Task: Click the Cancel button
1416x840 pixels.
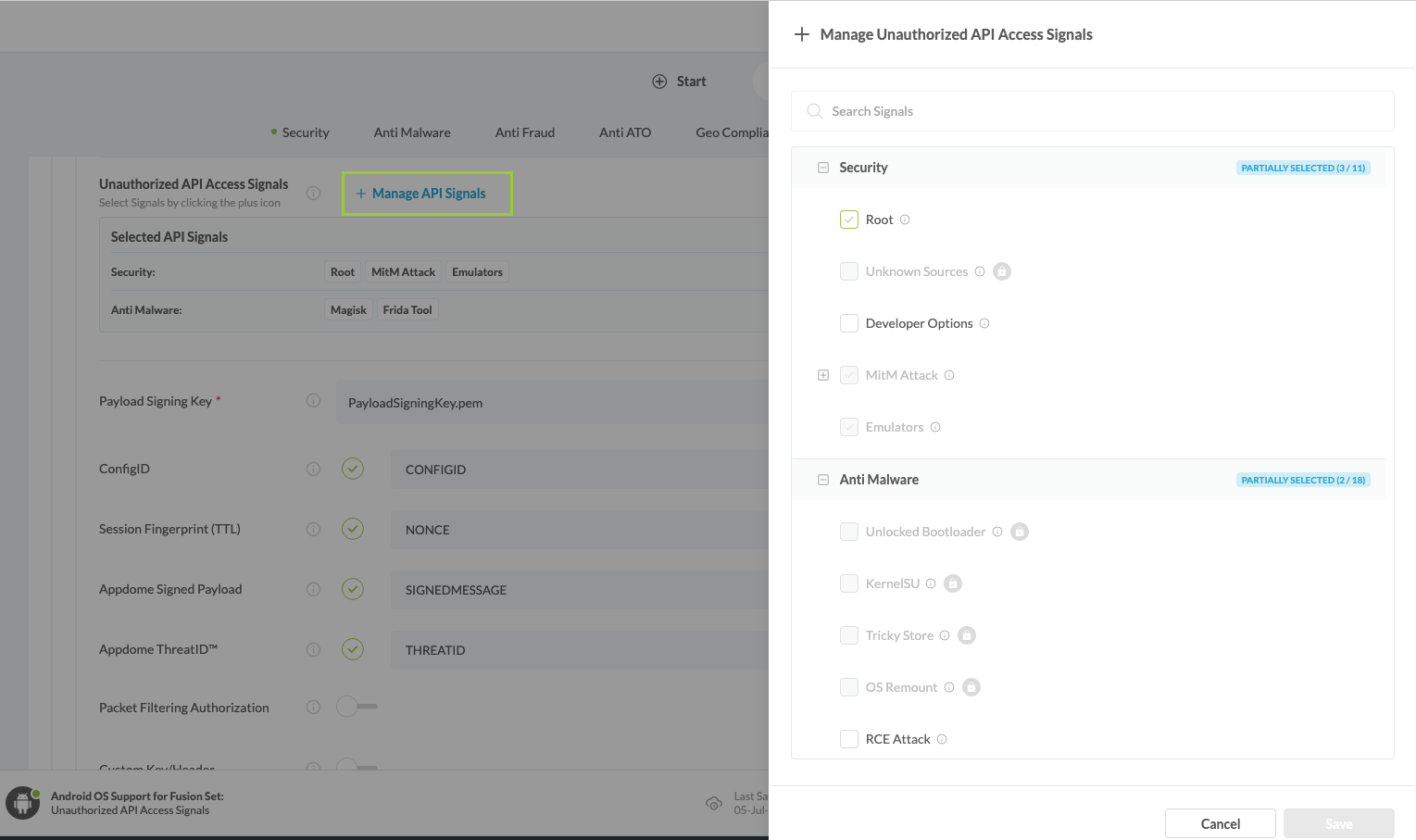Action: click(1221, 823)
